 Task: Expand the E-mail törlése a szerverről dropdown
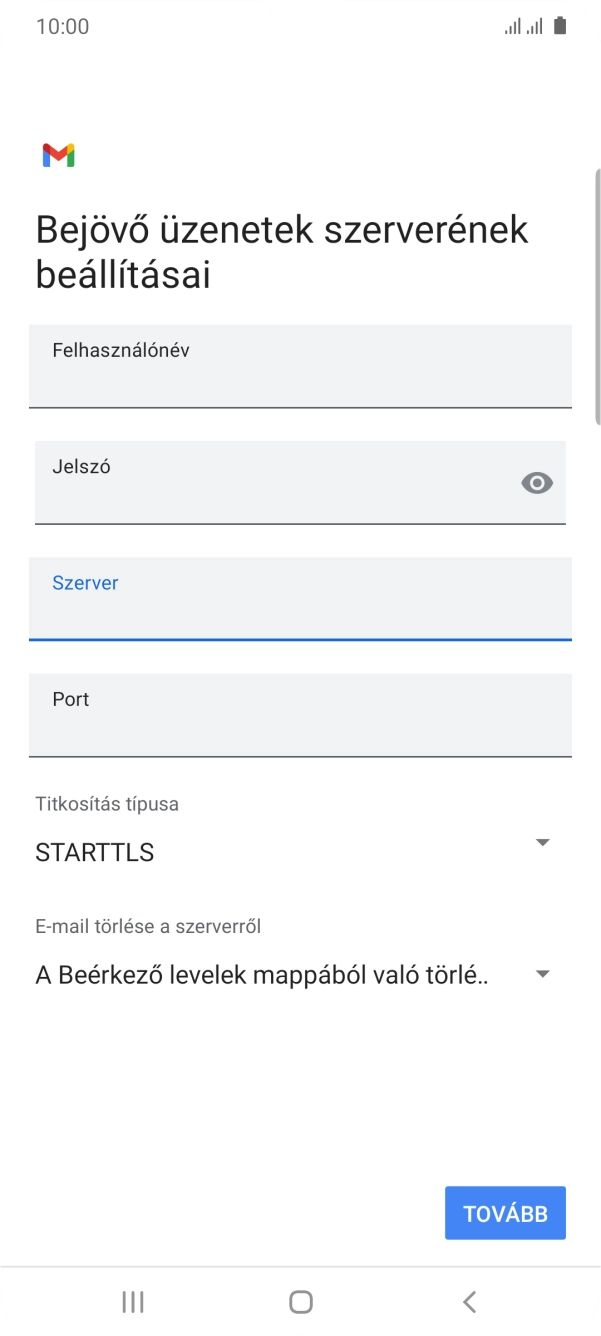542,972
